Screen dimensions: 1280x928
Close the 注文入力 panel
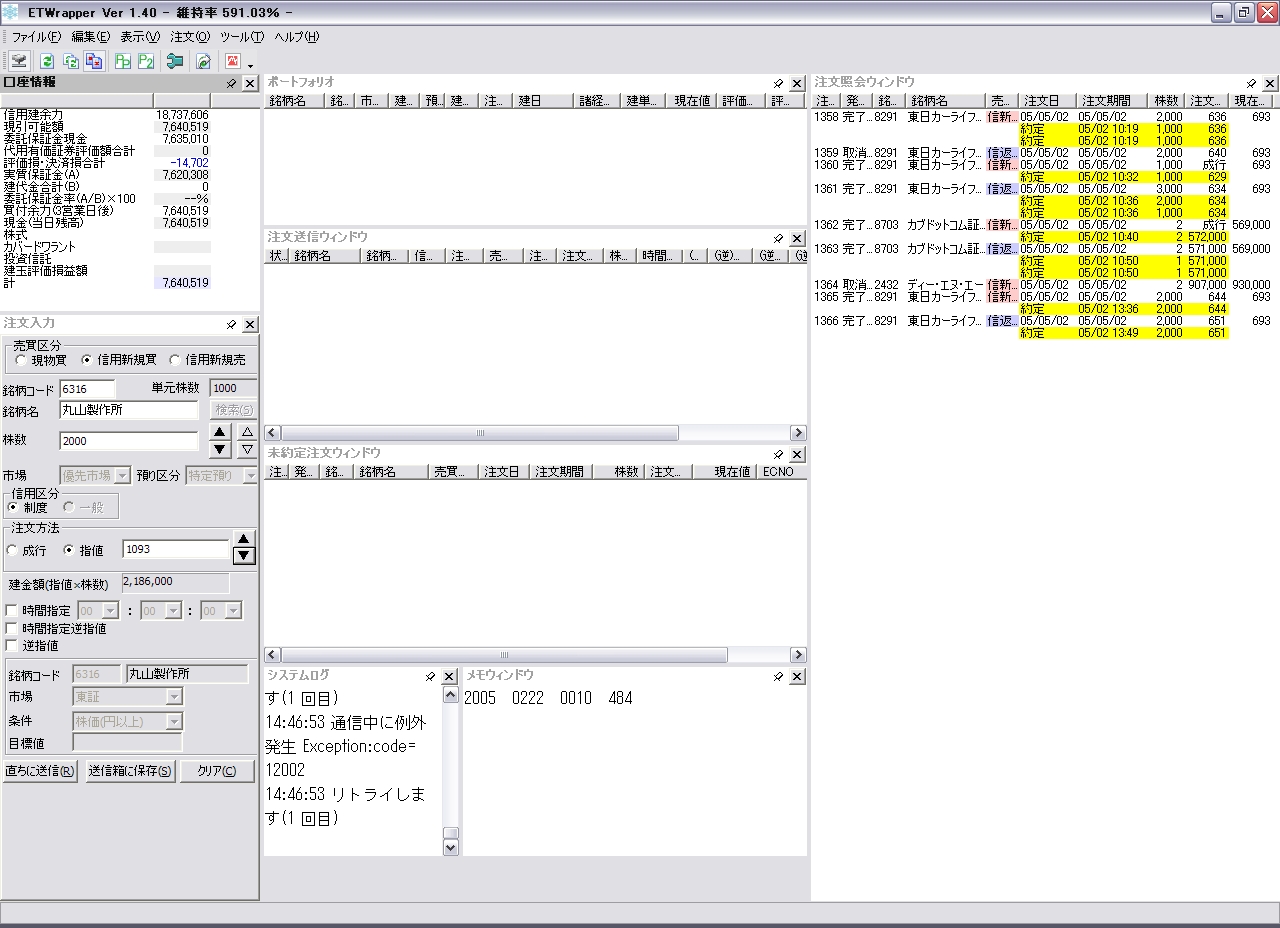[x=250, y=324]
